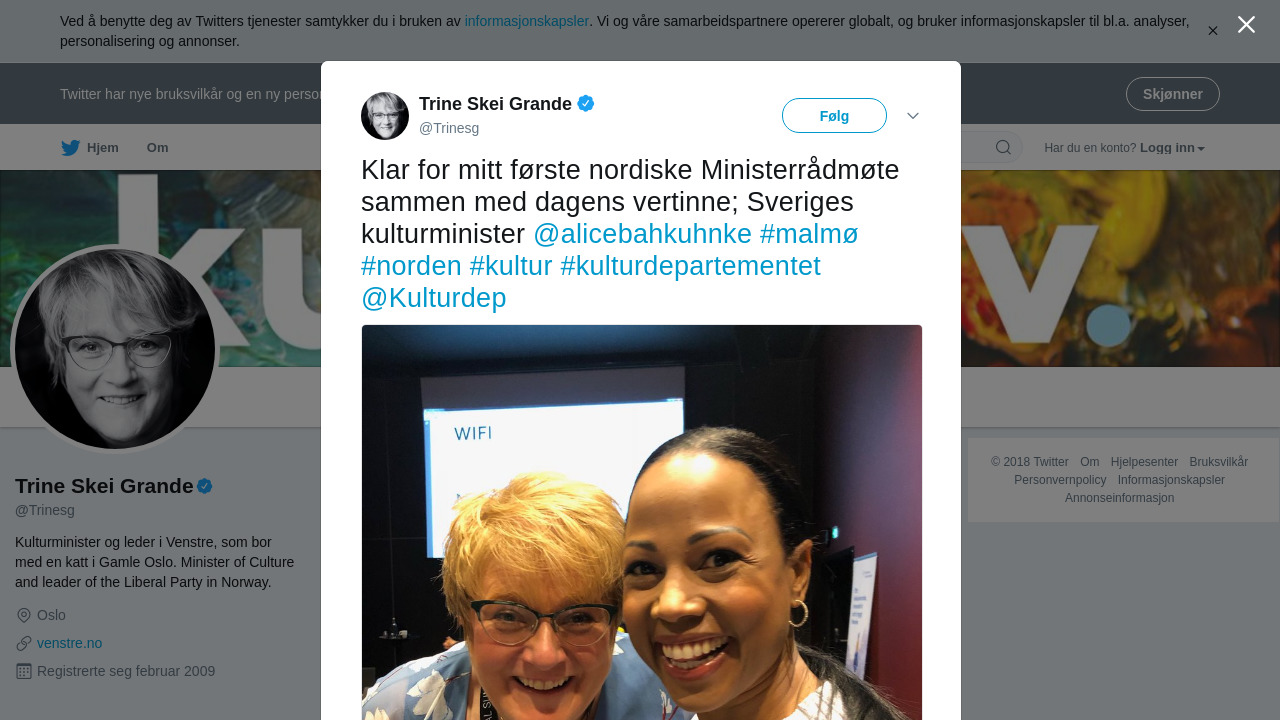This screenshot has height=720, width=1280.
Task: Click large profile avatar picture
Action: [115, 349]
